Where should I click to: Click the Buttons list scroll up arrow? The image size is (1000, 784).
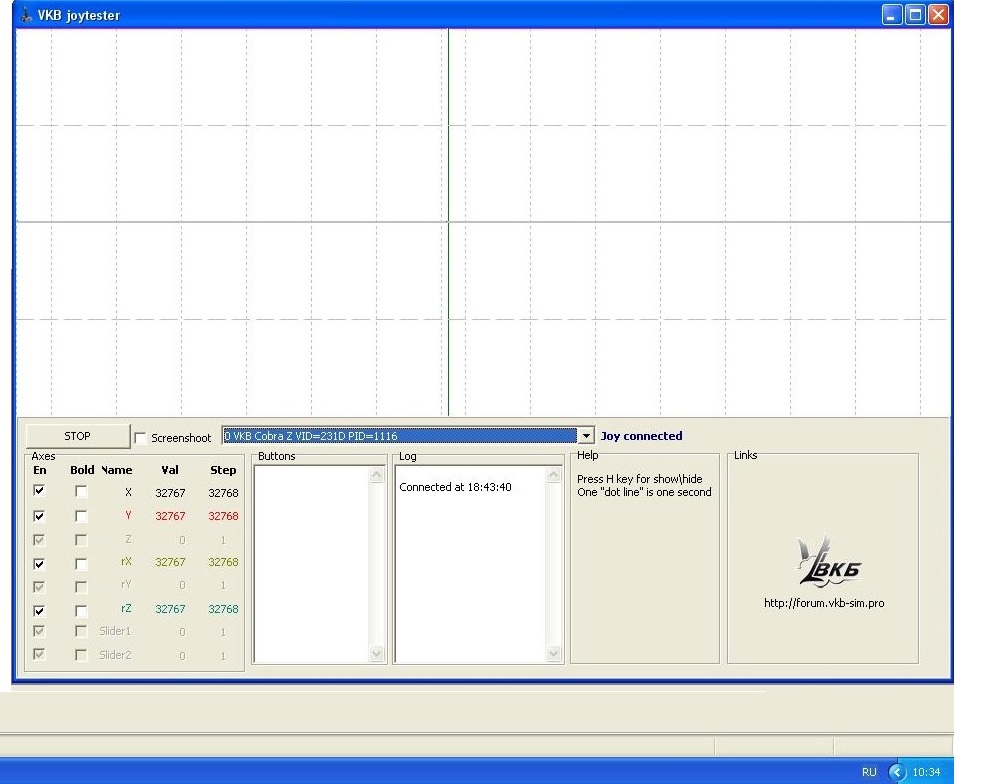point(376,475)
